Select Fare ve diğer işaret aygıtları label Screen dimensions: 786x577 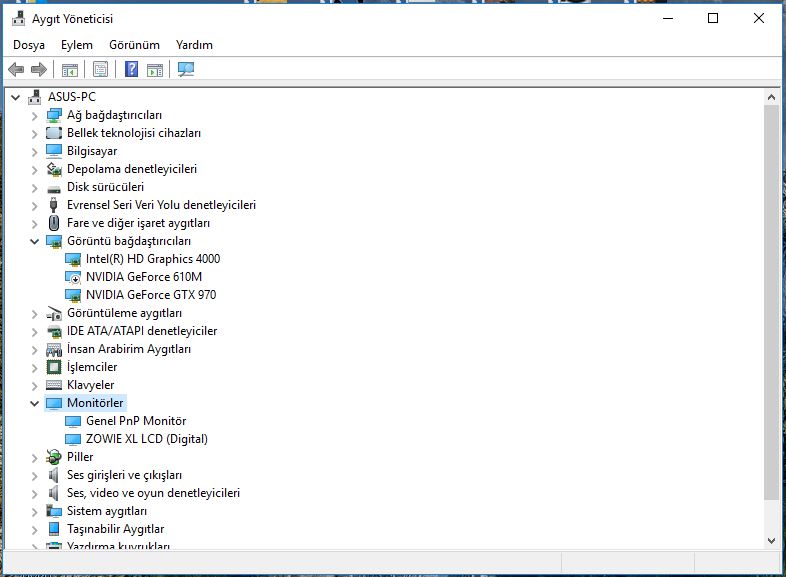(138, 223)
